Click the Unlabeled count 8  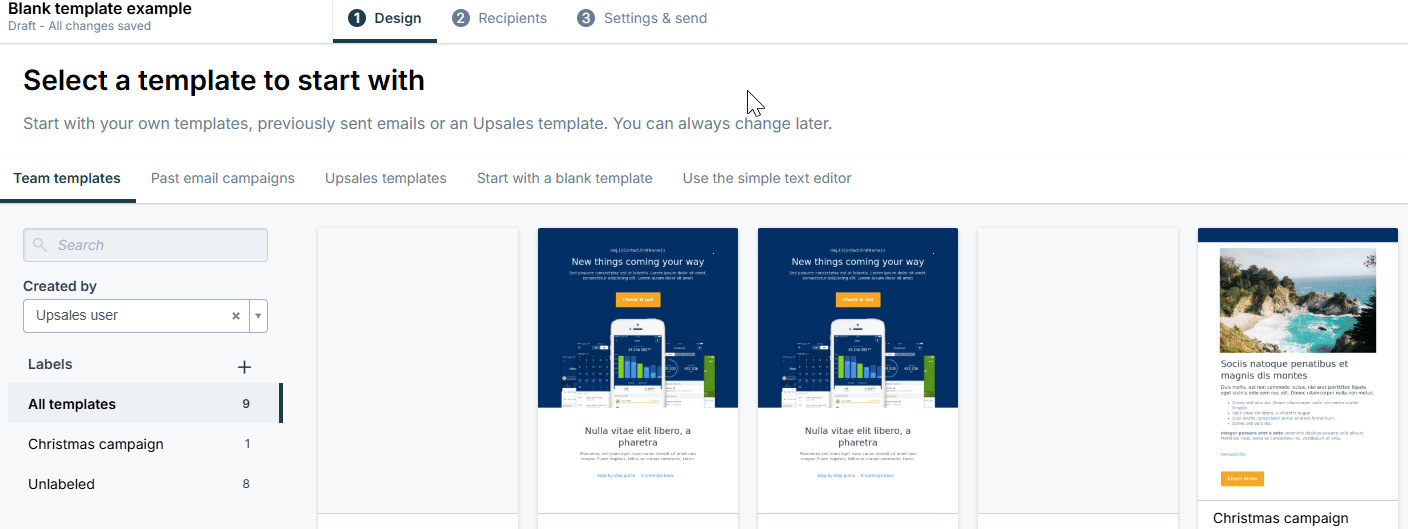[246, 484]
